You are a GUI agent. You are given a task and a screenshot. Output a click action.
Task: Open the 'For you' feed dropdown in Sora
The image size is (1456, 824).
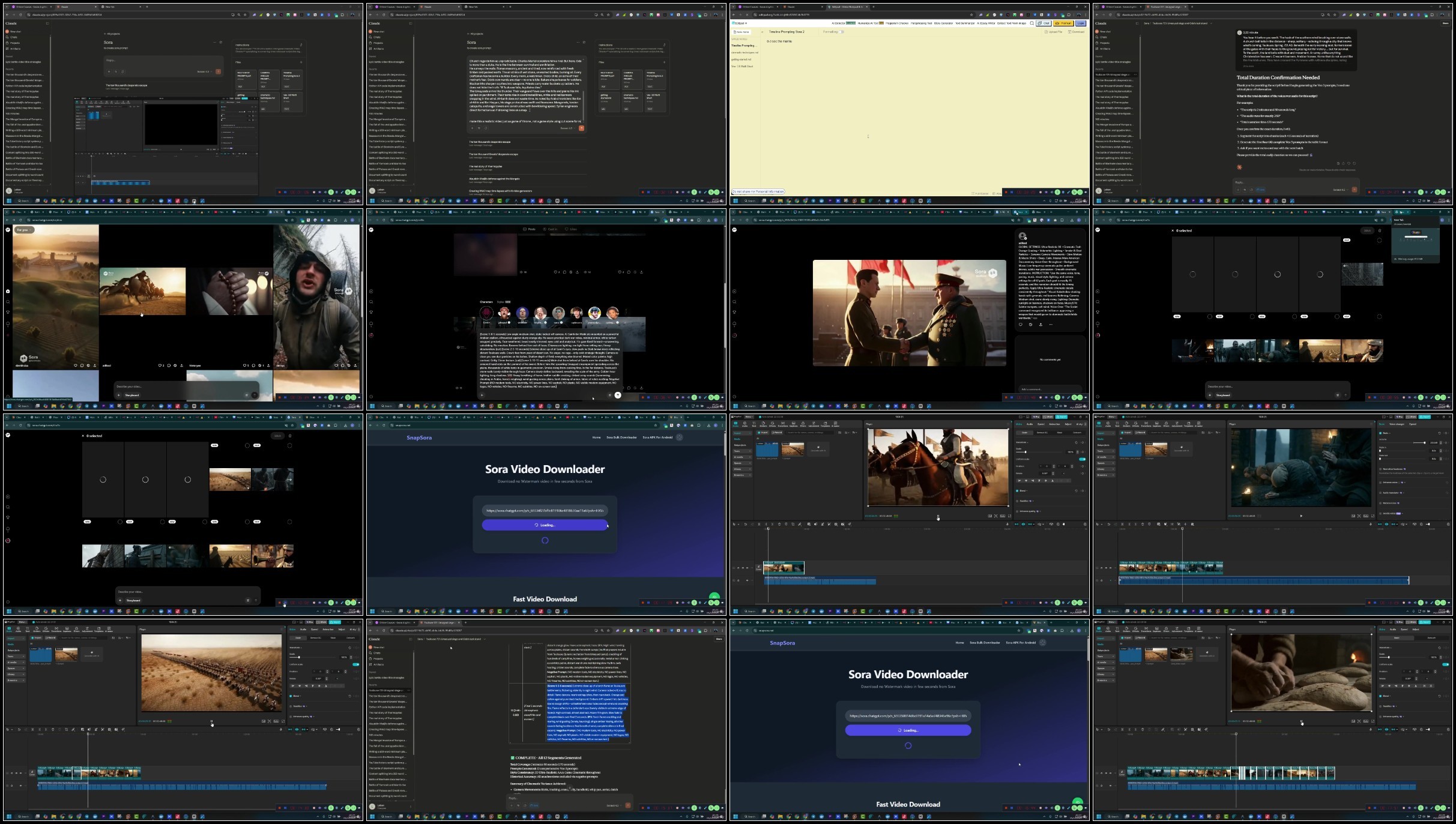point(25,230)
